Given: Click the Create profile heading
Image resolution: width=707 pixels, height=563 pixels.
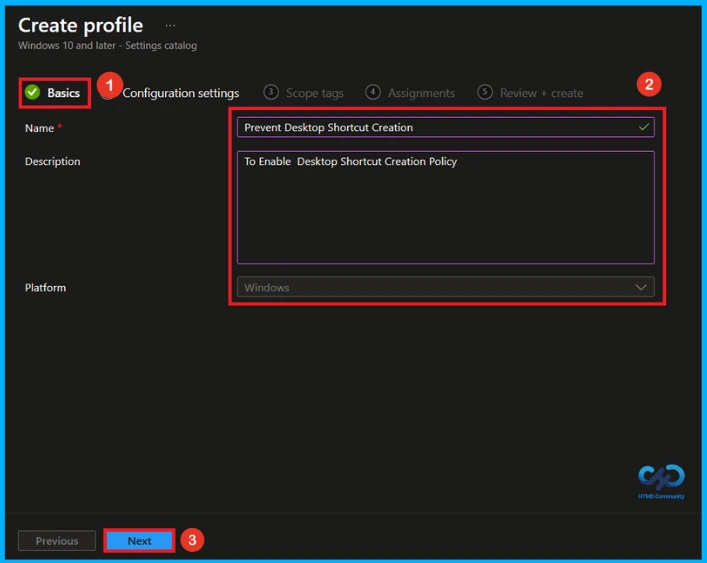Looking at the screenshot, I should [80, 25].
